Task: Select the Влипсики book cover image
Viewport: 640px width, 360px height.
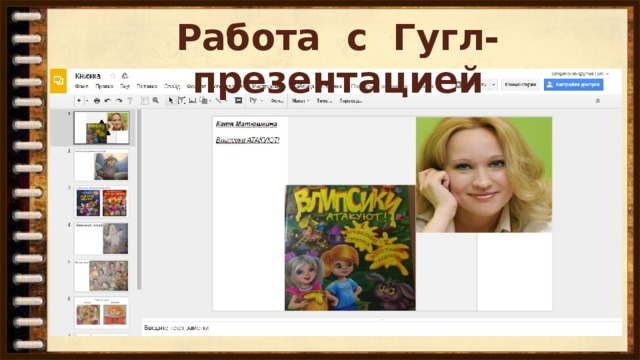Action: (x=350, y=248)
